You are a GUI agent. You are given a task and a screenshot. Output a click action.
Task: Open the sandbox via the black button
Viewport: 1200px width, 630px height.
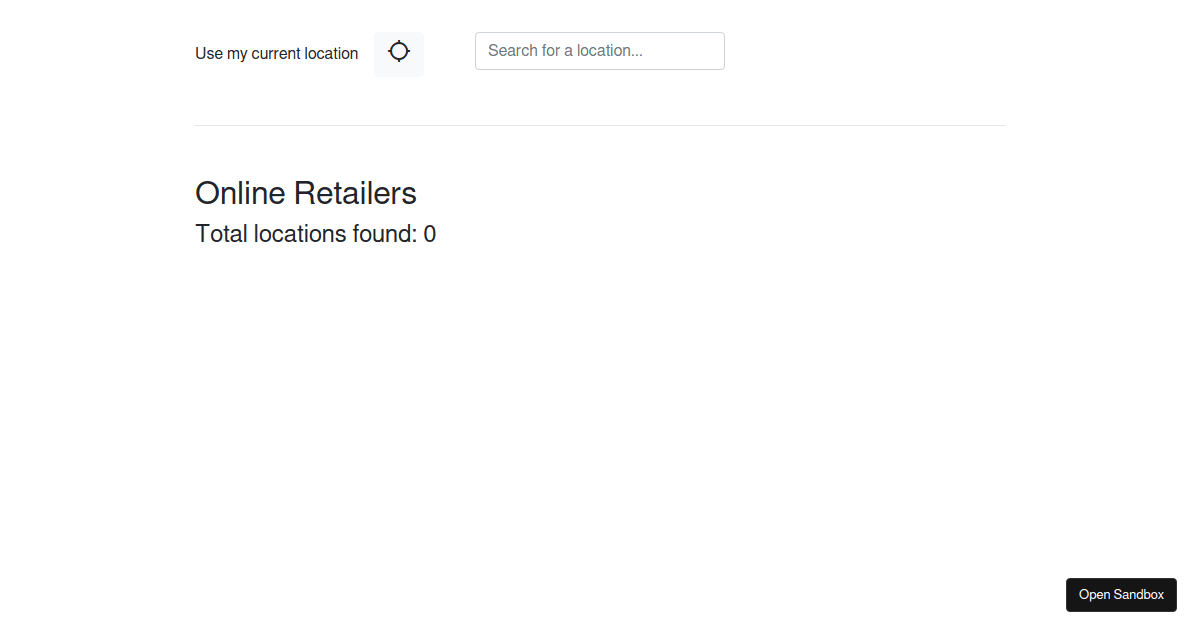tap(1121, 595)
